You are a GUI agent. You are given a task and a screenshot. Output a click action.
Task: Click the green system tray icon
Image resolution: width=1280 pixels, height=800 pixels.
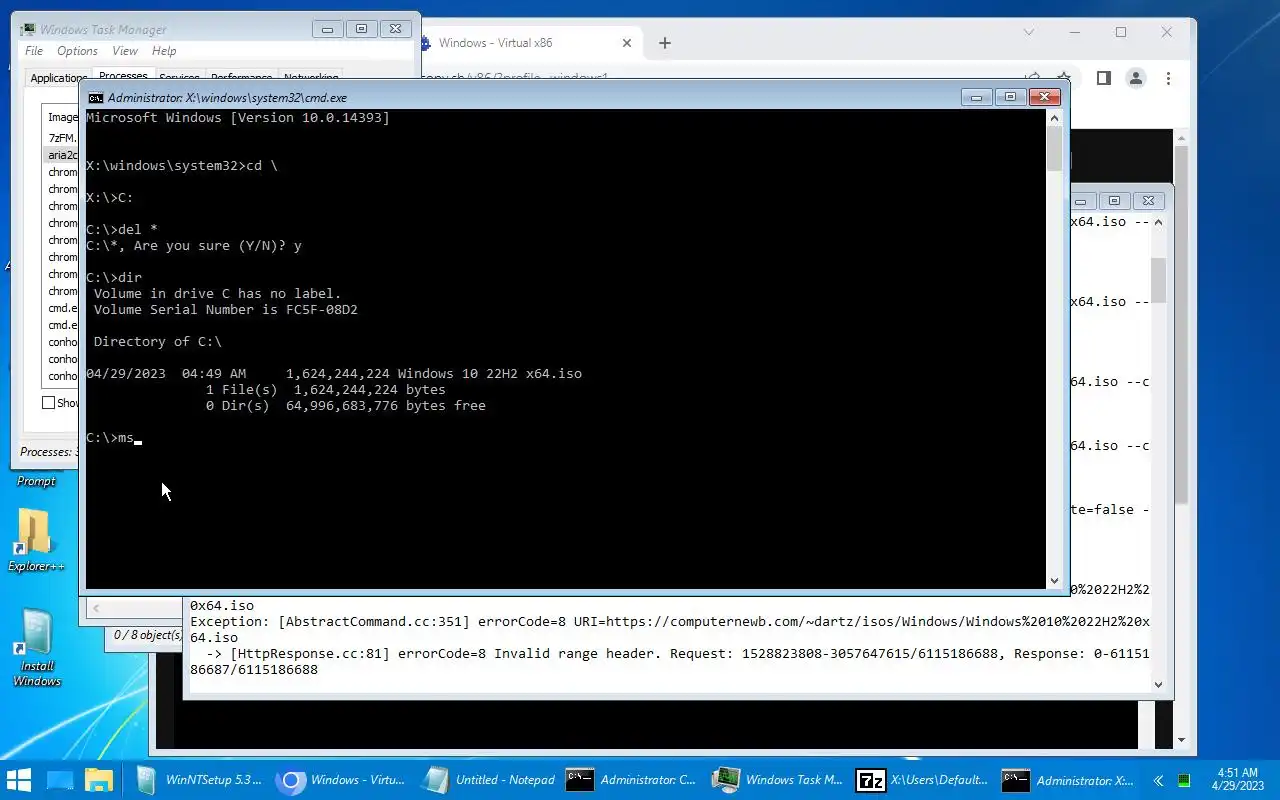click(1184, 780)
